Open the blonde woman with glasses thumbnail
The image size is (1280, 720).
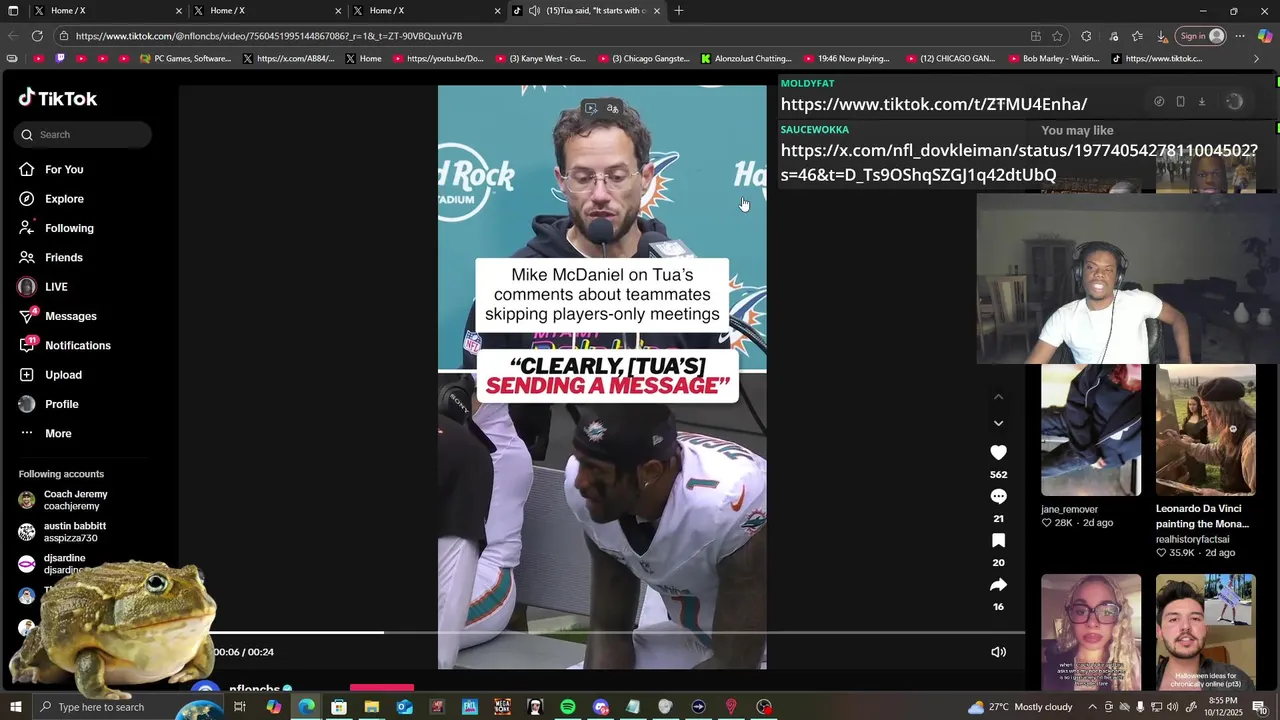tap(1091, 632)
